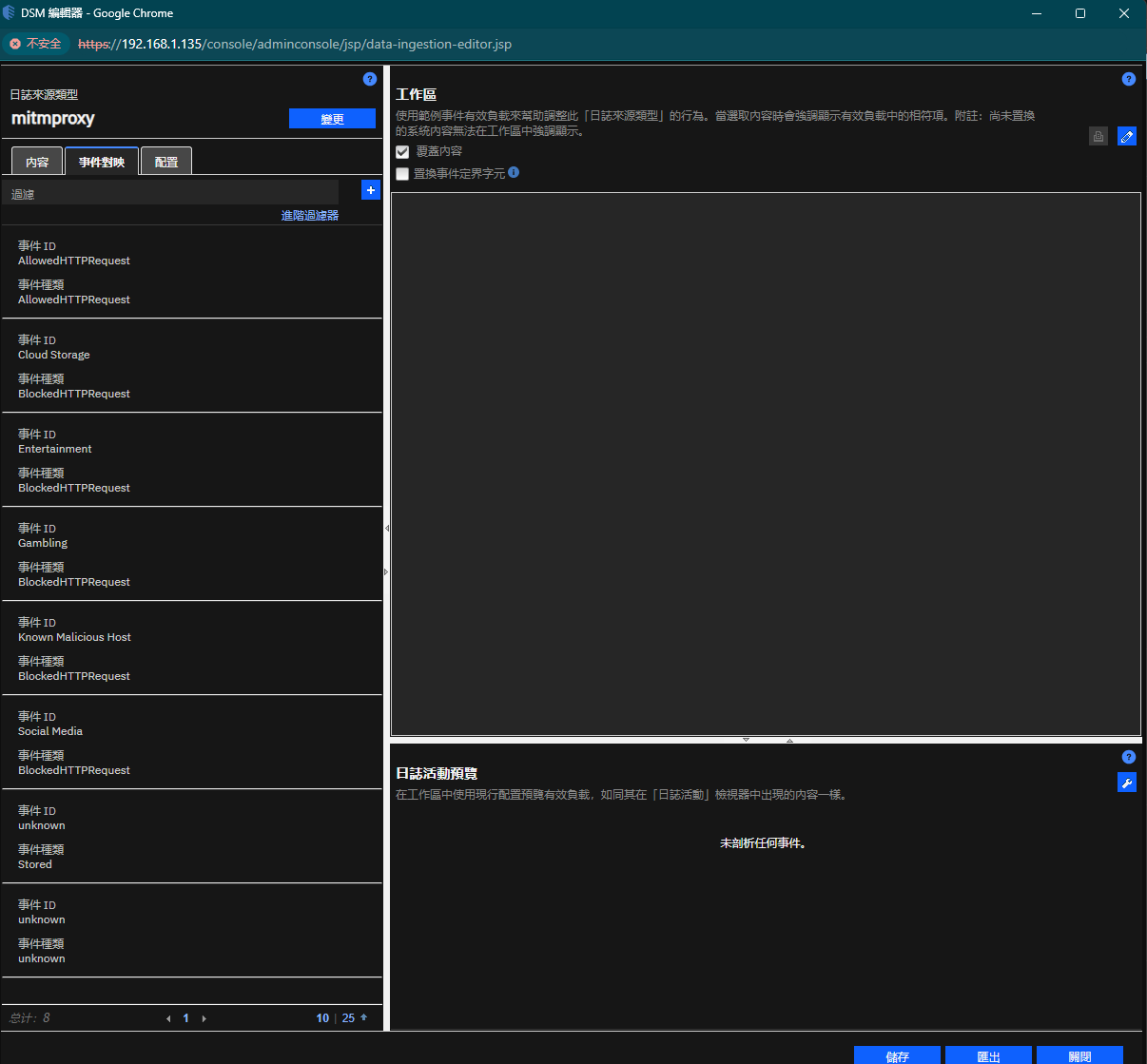Image resolution: width=1147 pixels, height=1064 pixels.
Task: Click the 匯出 export button
Action: [x=988, y=1055]
